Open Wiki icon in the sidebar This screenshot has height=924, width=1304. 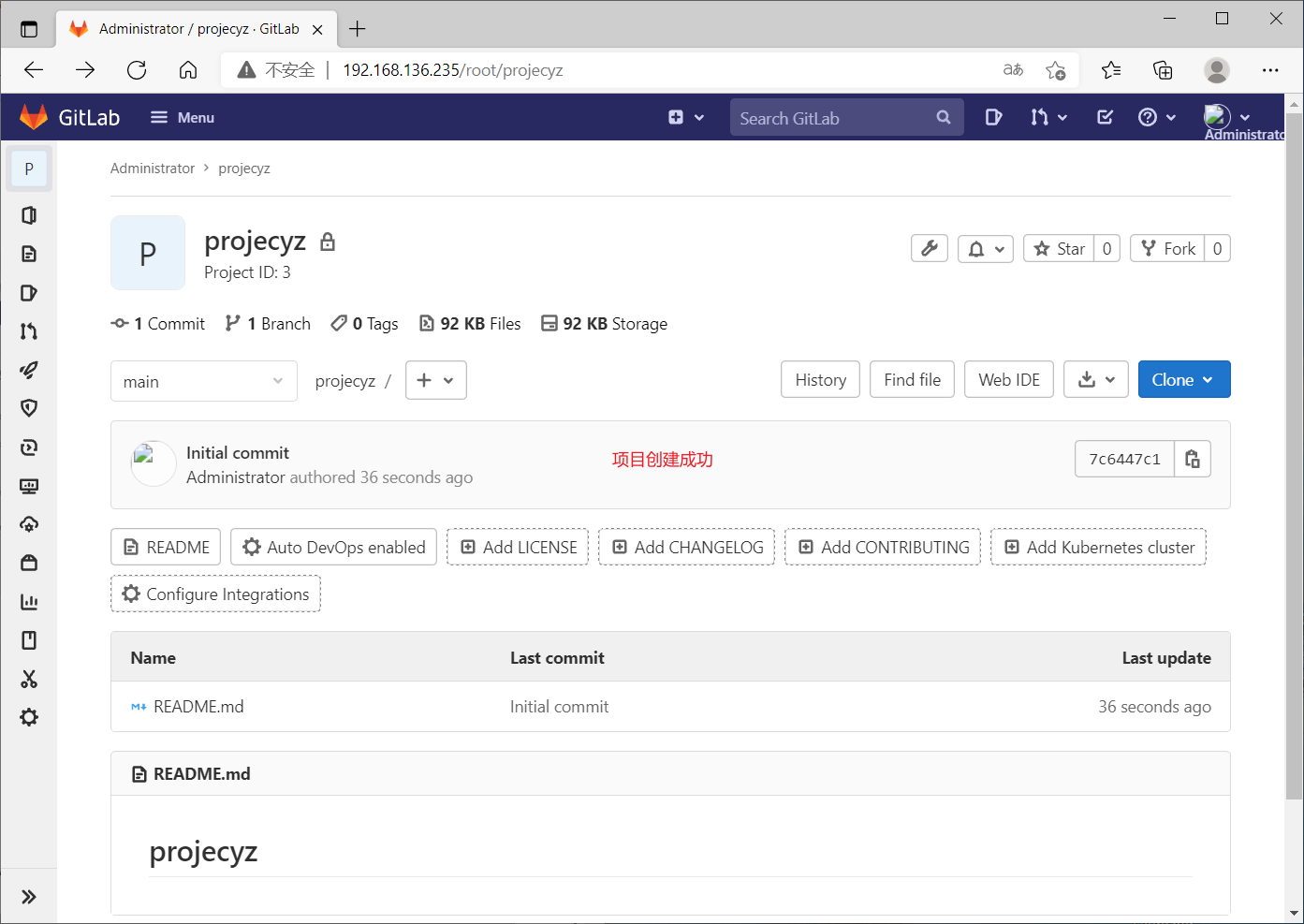pyautogui.click(x=29, y=640)
